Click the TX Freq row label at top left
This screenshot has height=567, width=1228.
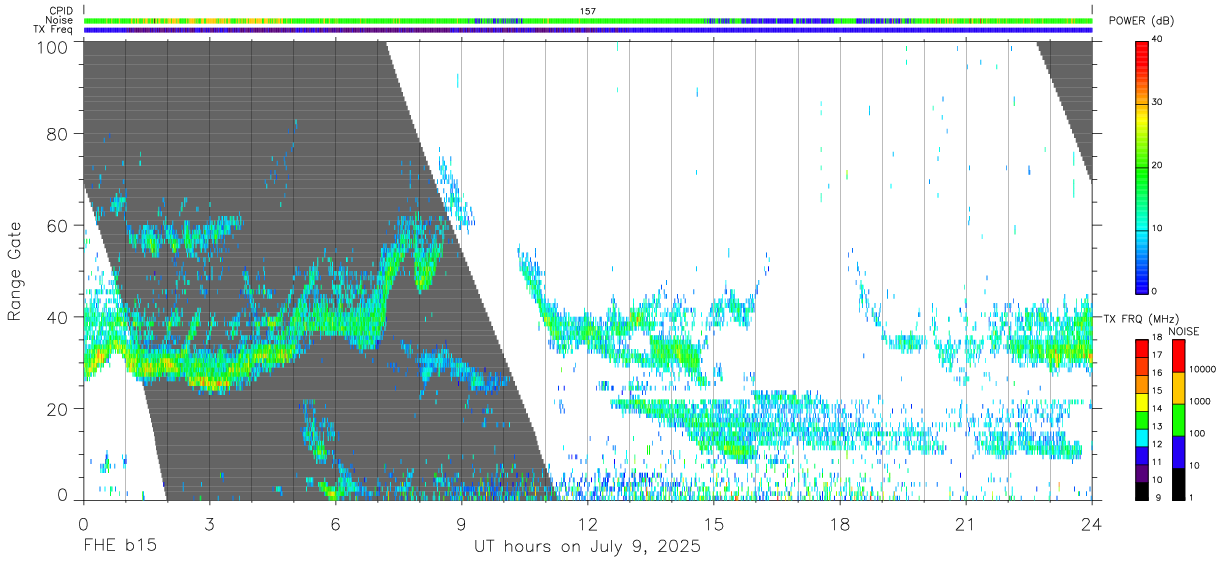(54, 29)
